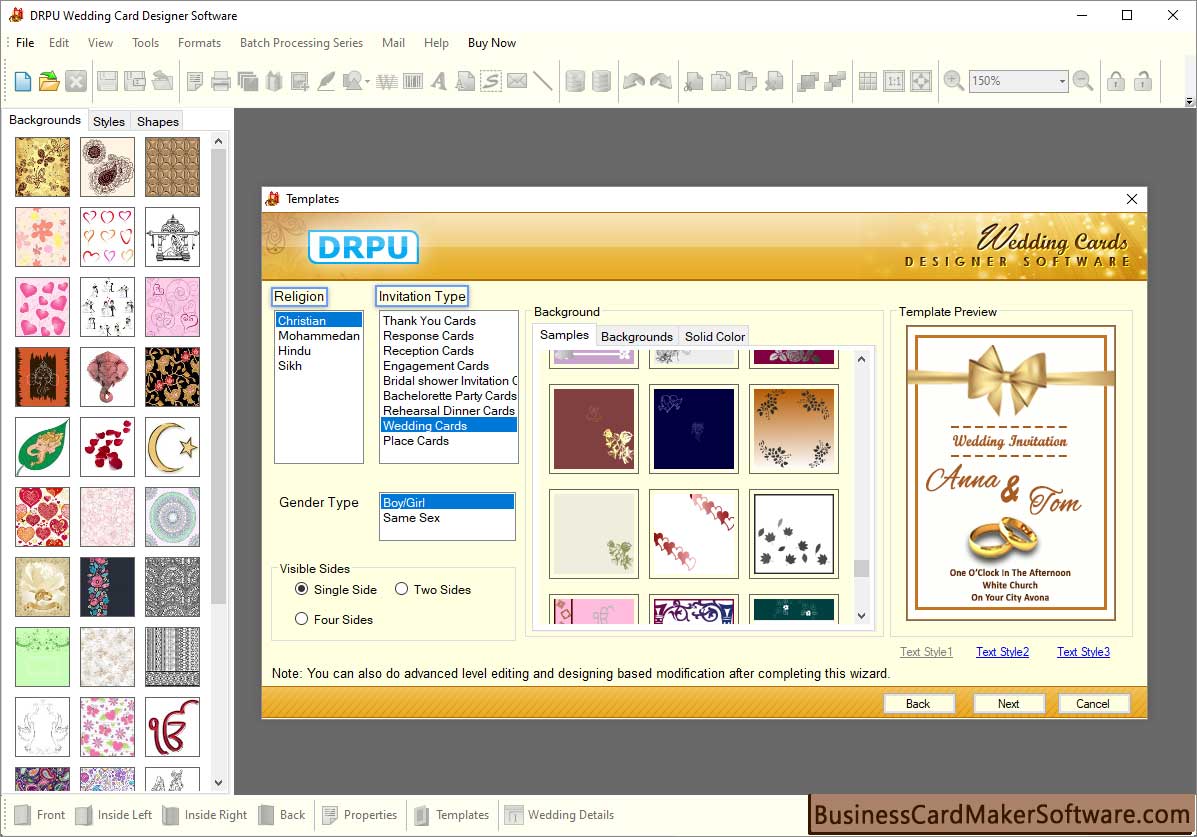Select the Signature tool icon

coord(491,81)
